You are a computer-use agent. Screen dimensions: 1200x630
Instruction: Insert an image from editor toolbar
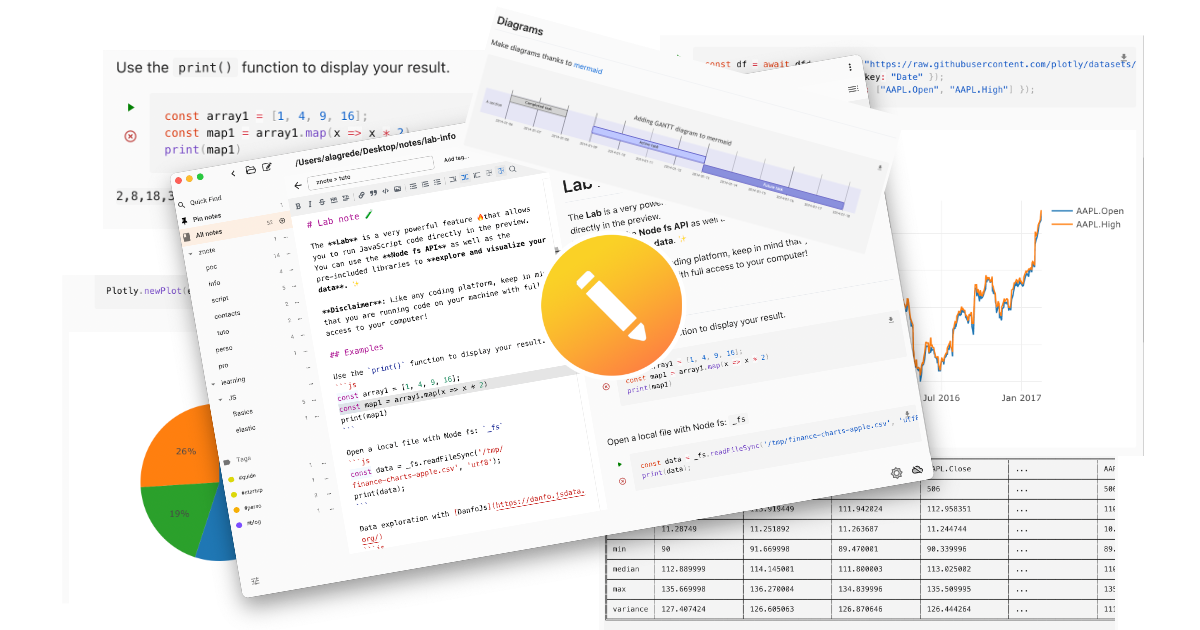point(397,188)
